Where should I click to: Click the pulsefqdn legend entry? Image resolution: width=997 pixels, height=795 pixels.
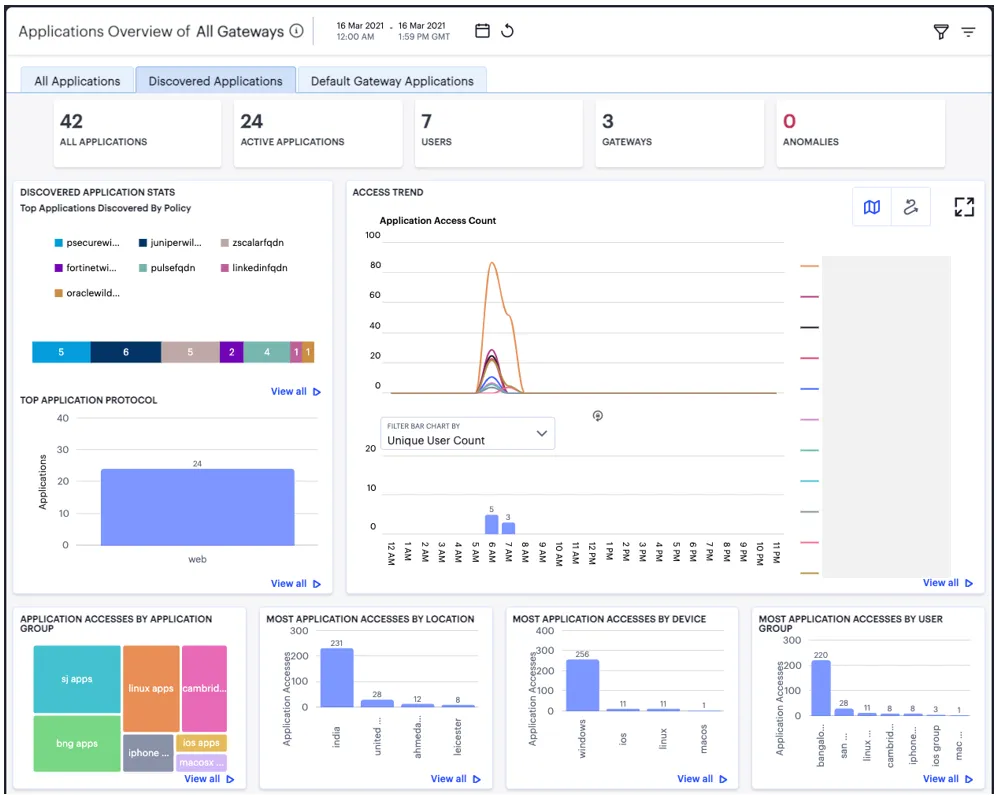167,268
